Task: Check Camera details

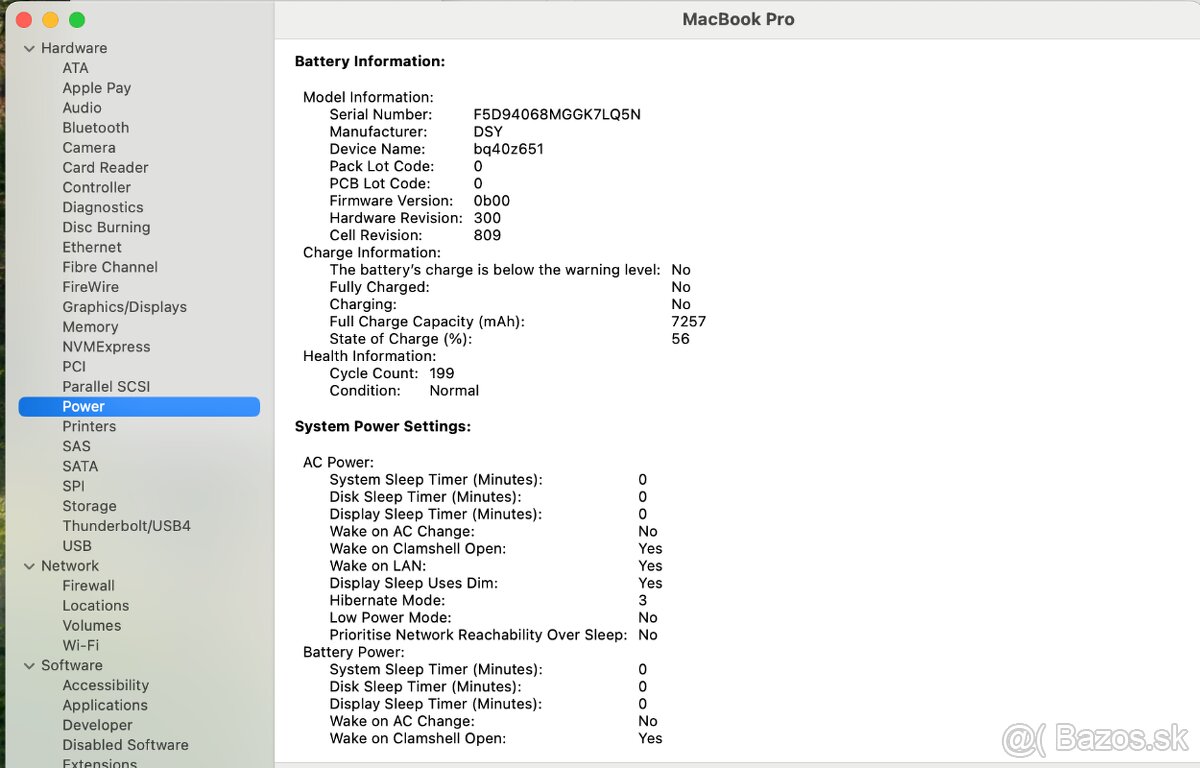Action: tap(89, 147)
